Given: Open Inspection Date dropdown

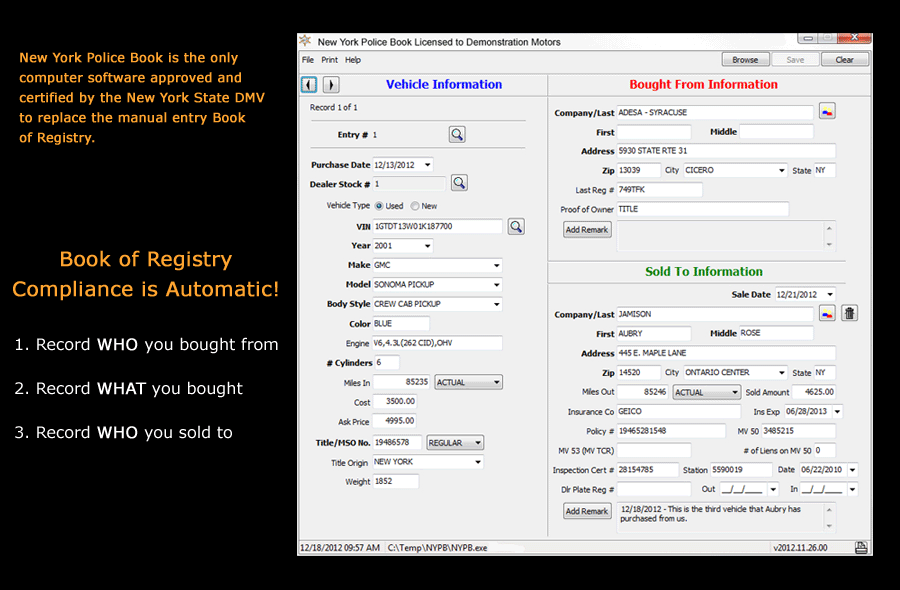Looking at the screenshot, I should pyautogui.click(x=852, y=470).
